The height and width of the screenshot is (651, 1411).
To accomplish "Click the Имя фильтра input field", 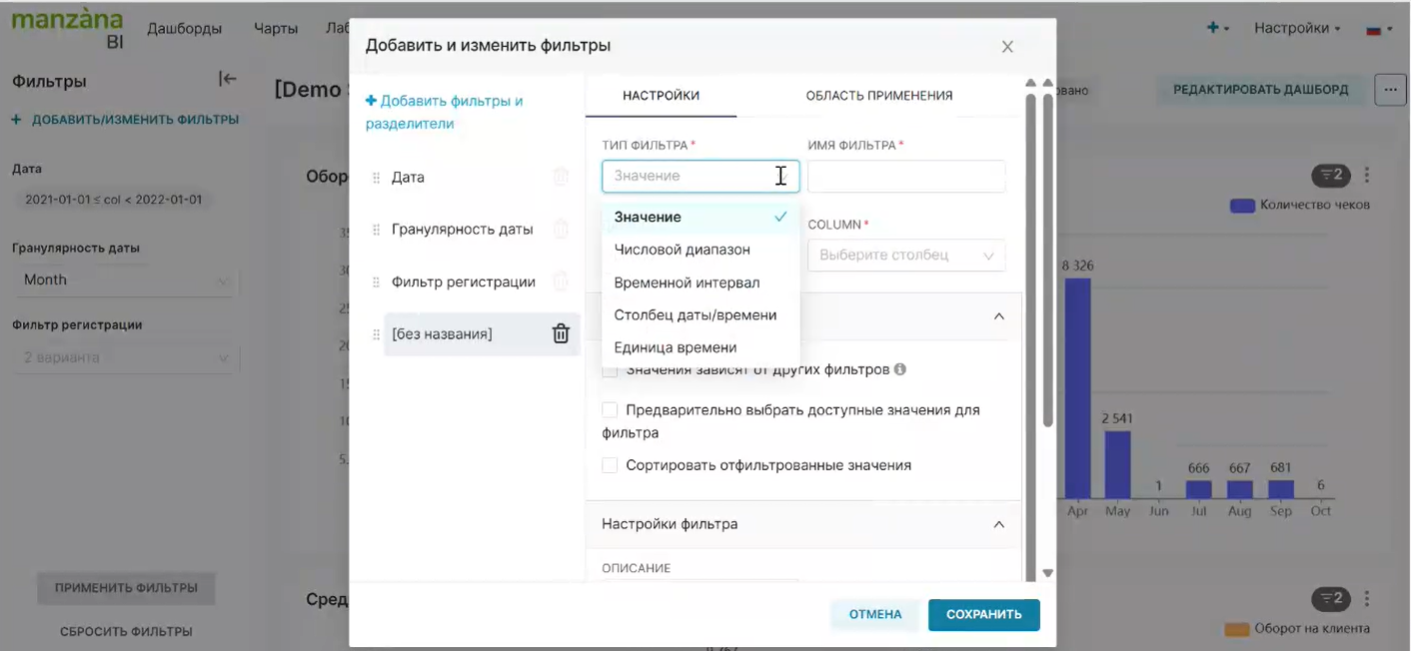I will coord(906,177).
